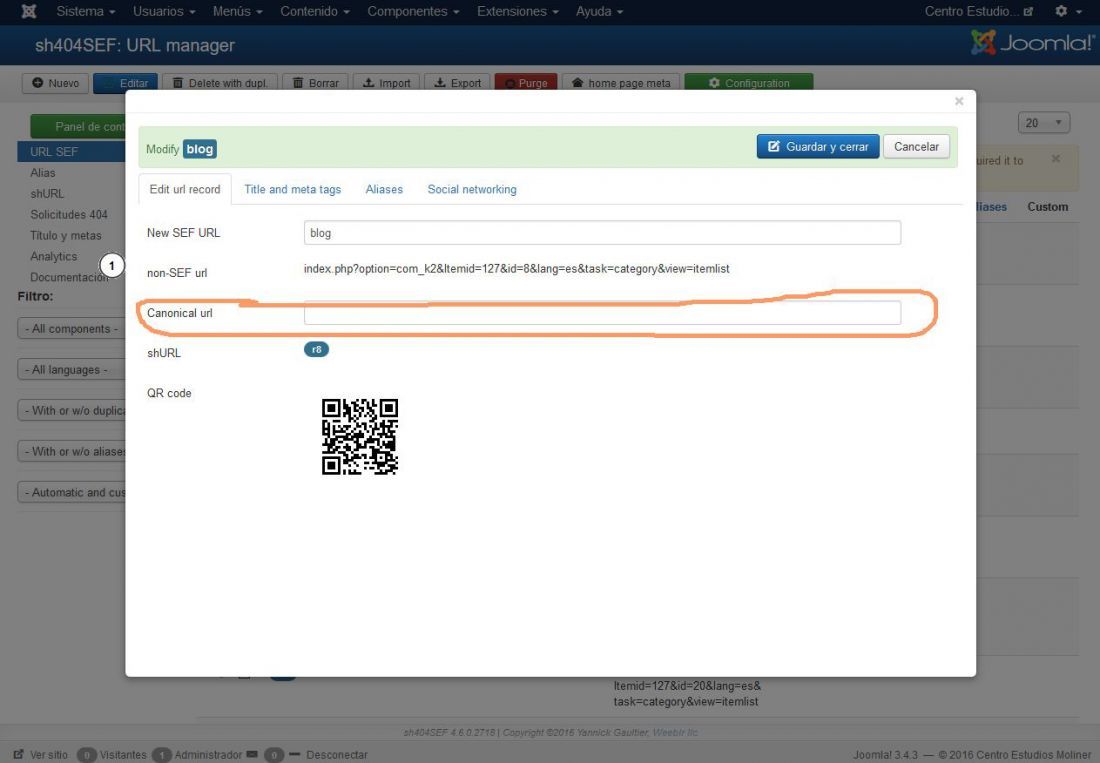The height and width of the screenshot is (763, 1100).
Task: Open the Usuarios menu
Action: 164,11
